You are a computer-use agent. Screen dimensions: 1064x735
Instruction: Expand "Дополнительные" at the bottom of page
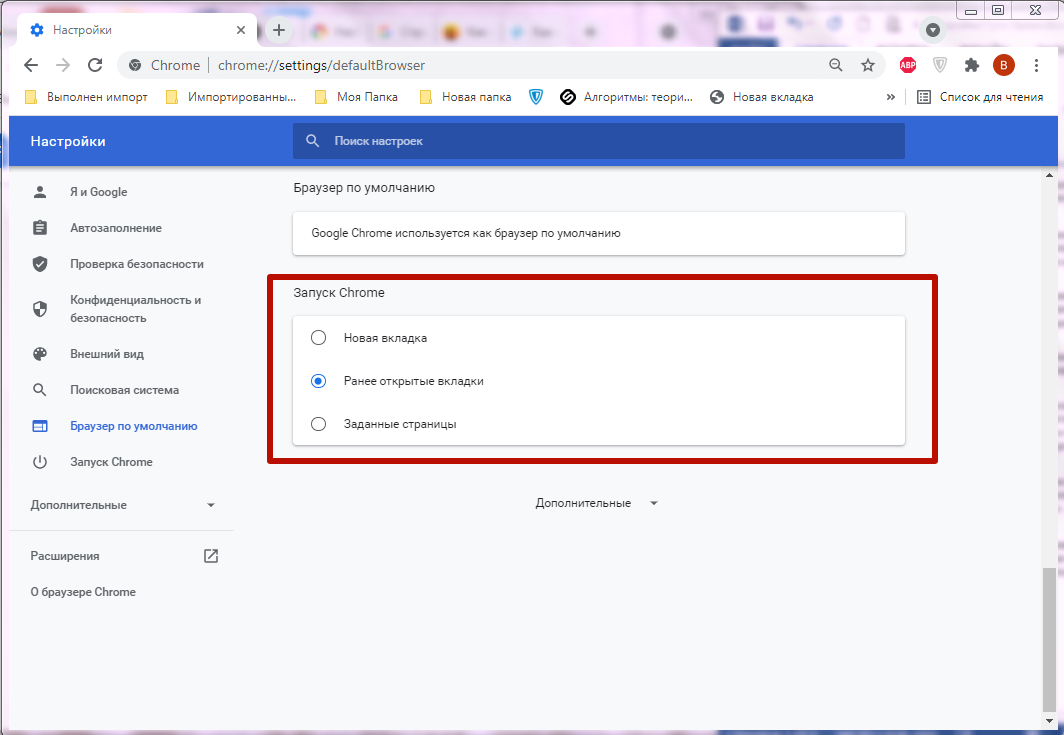pos(597,503)
